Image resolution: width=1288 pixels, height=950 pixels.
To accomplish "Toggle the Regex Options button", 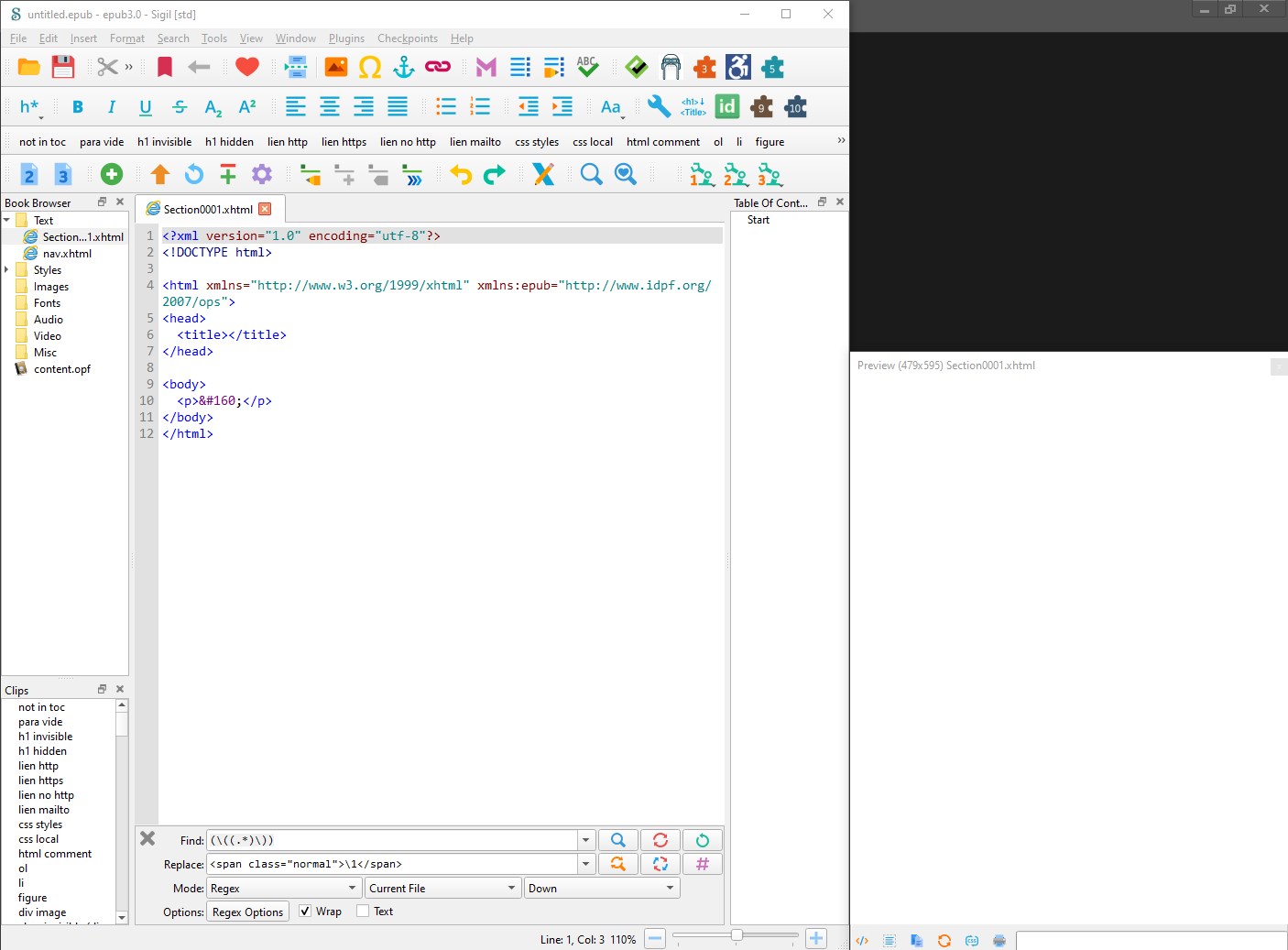I will point(247,912).
